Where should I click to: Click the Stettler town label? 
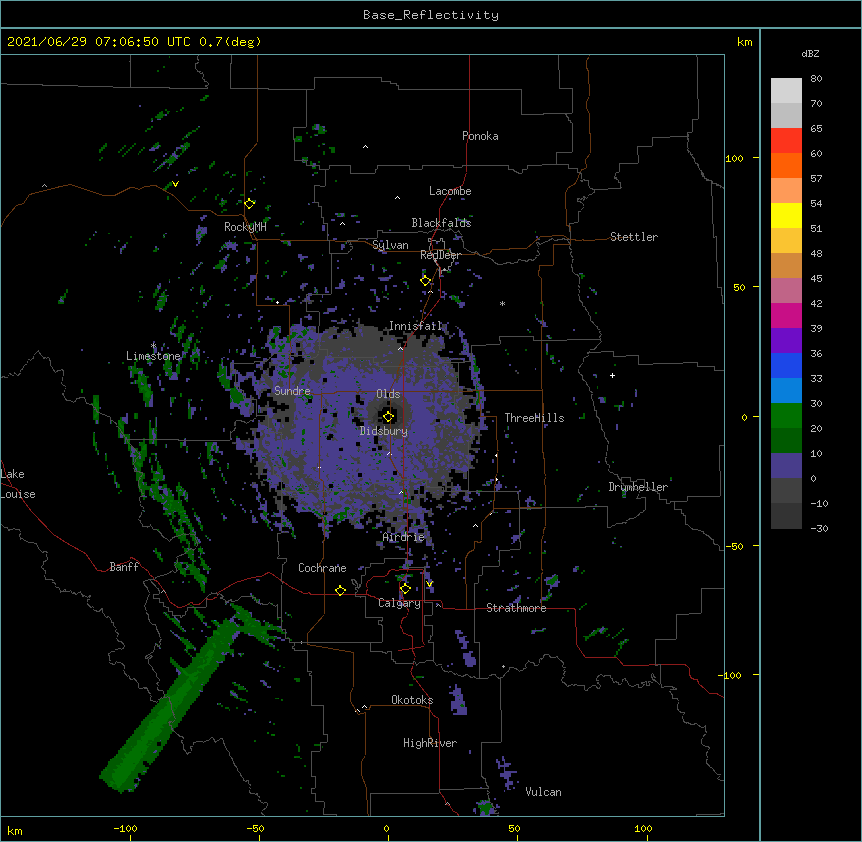(634, 237)
